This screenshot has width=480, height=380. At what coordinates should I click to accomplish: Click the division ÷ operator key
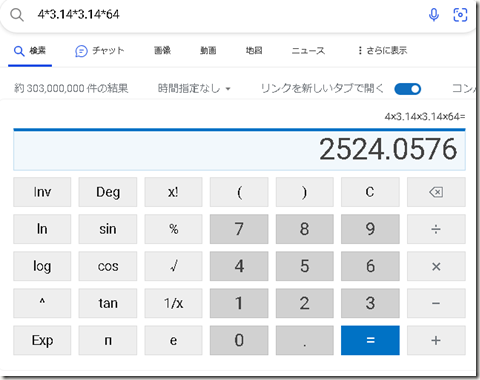pos(436,229)
